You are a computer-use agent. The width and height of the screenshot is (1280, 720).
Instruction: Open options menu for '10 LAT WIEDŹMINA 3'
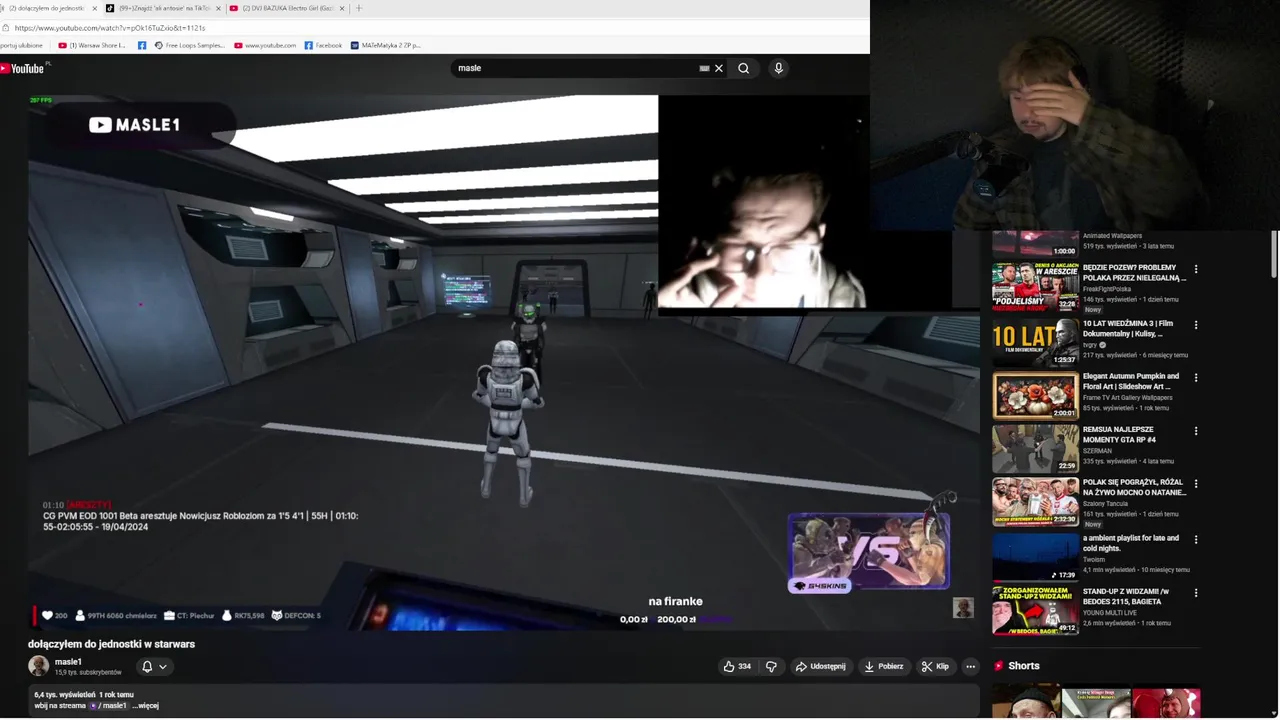click(x=1195, y=325)
